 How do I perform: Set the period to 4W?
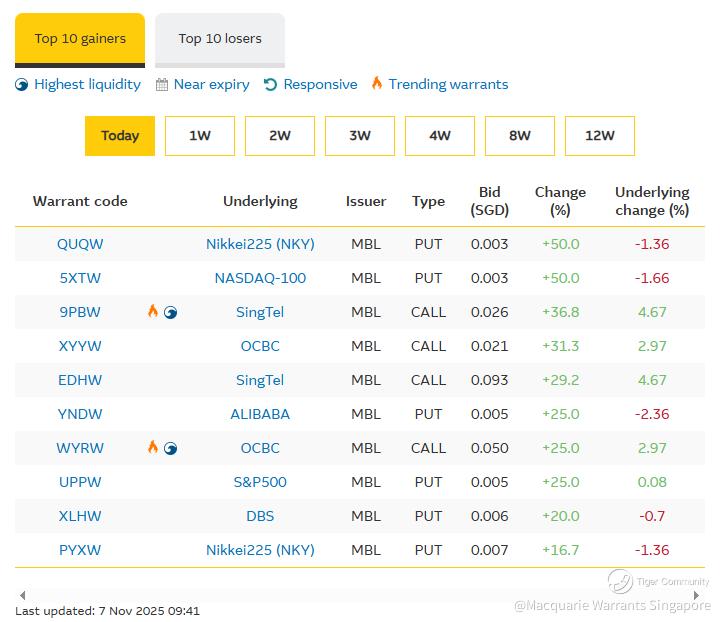440,136
